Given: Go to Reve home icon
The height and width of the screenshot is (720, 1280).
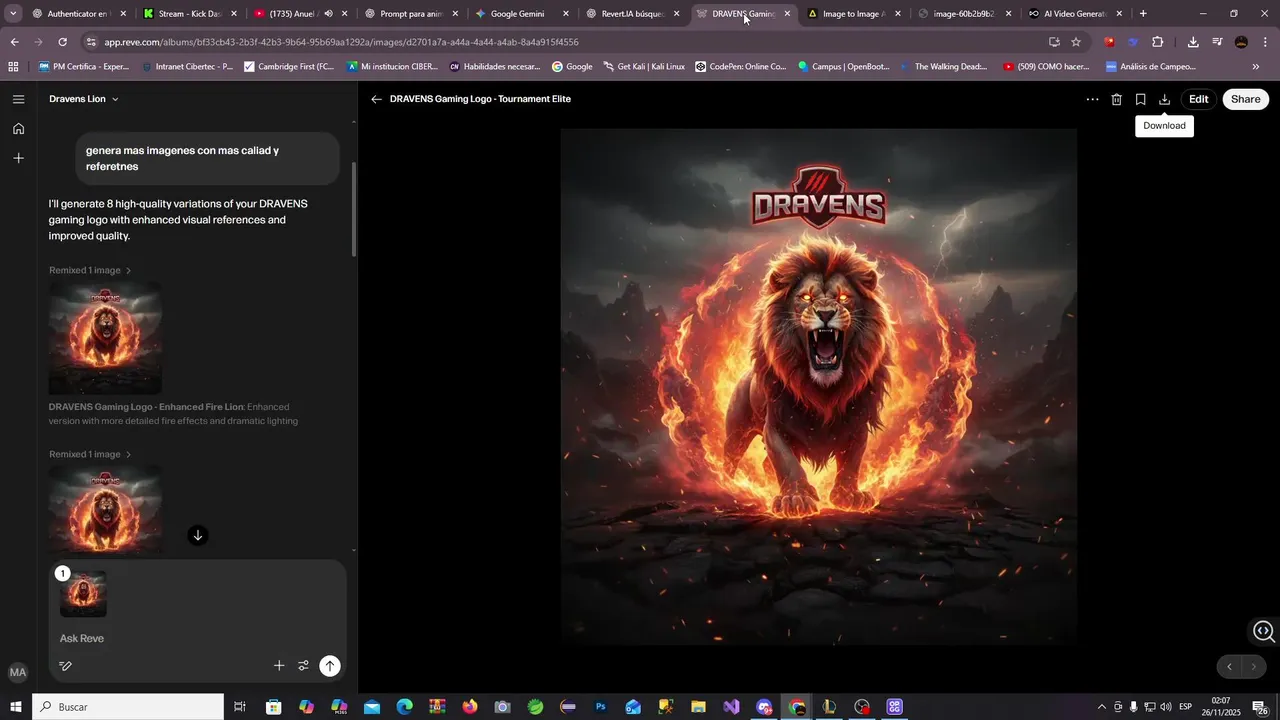Looking at the screenshot, I should pyautogui.click(x=18, y=128).
